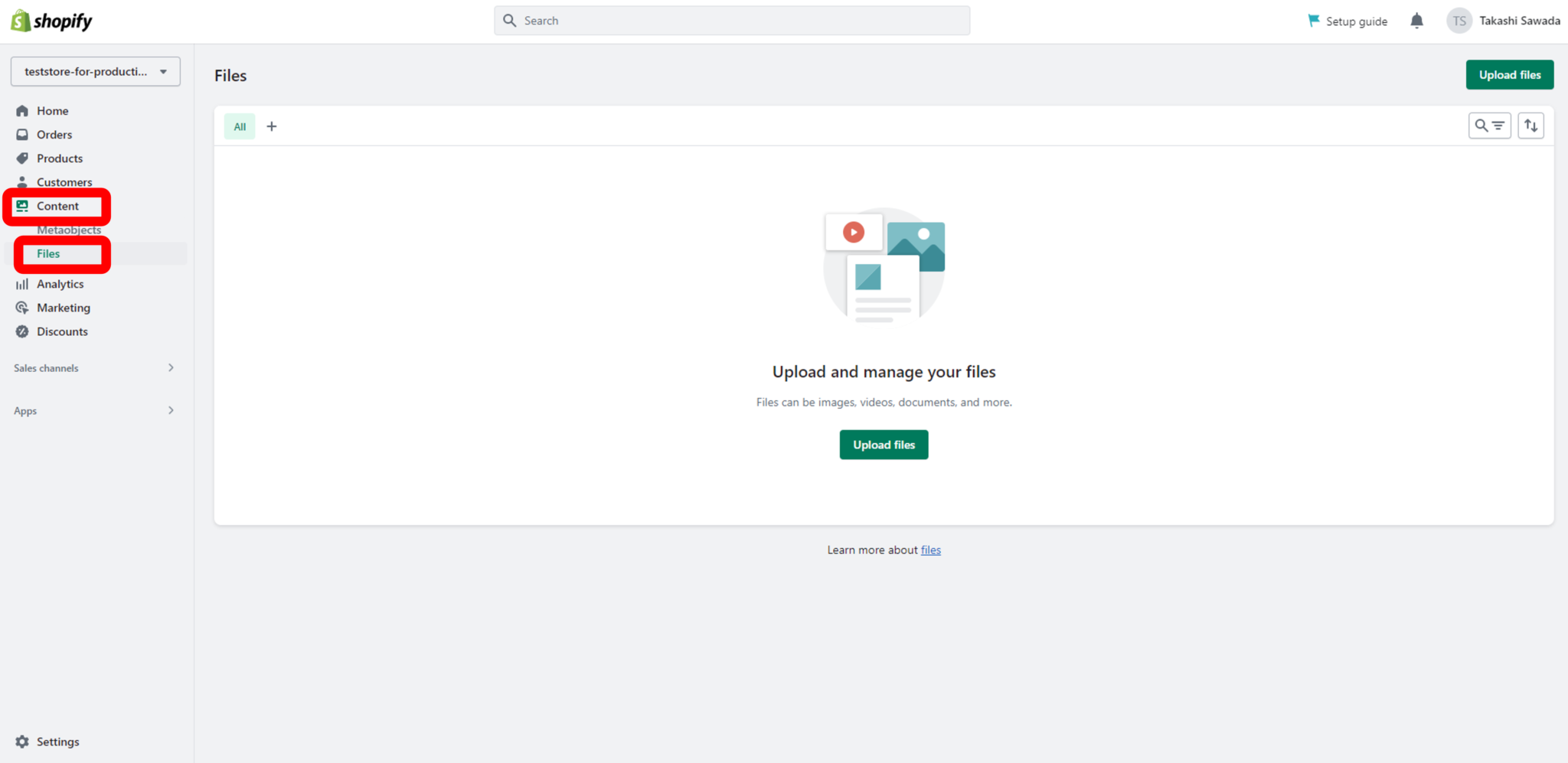Open the Home icon in sidebar
Screen dimensions: 1568x763
click(x=23, y=110)
